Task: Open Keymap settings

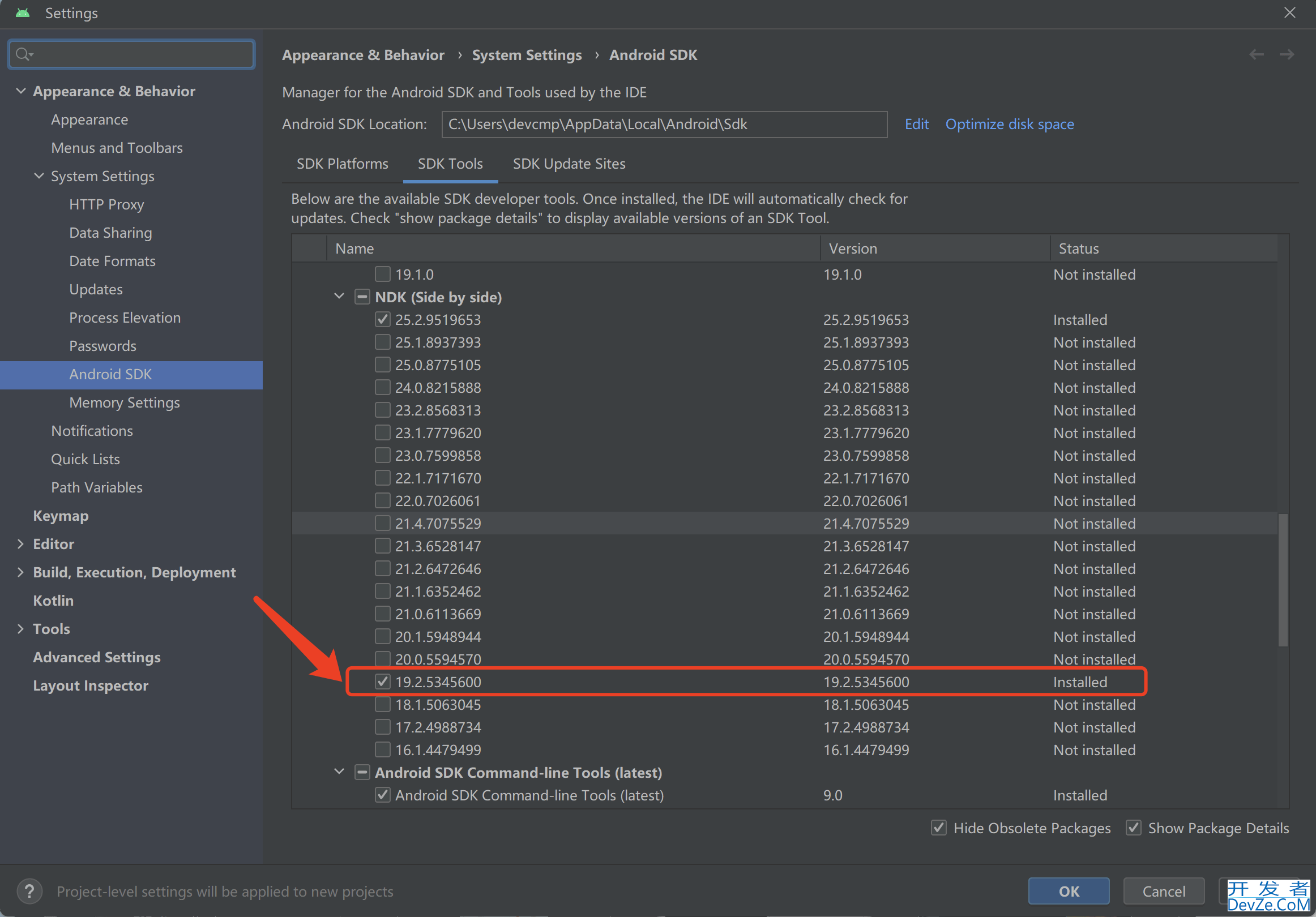Action: pos(61,516)
